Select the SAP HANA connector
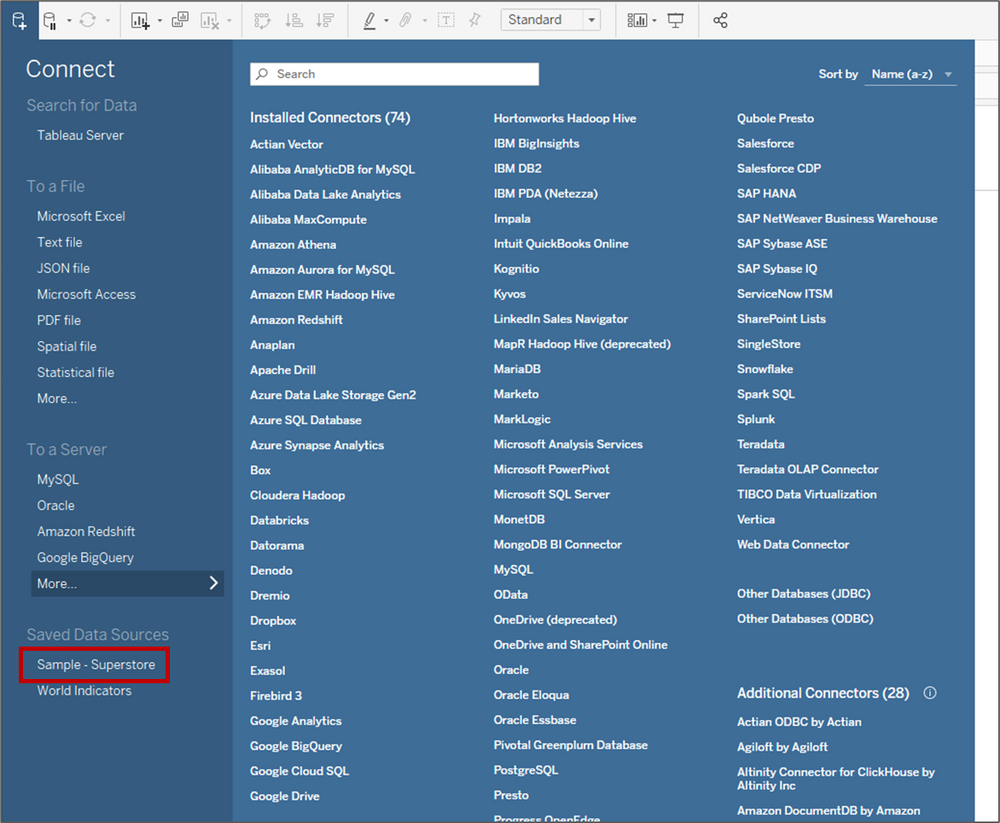1000x823 pixels. click(767, 193)
